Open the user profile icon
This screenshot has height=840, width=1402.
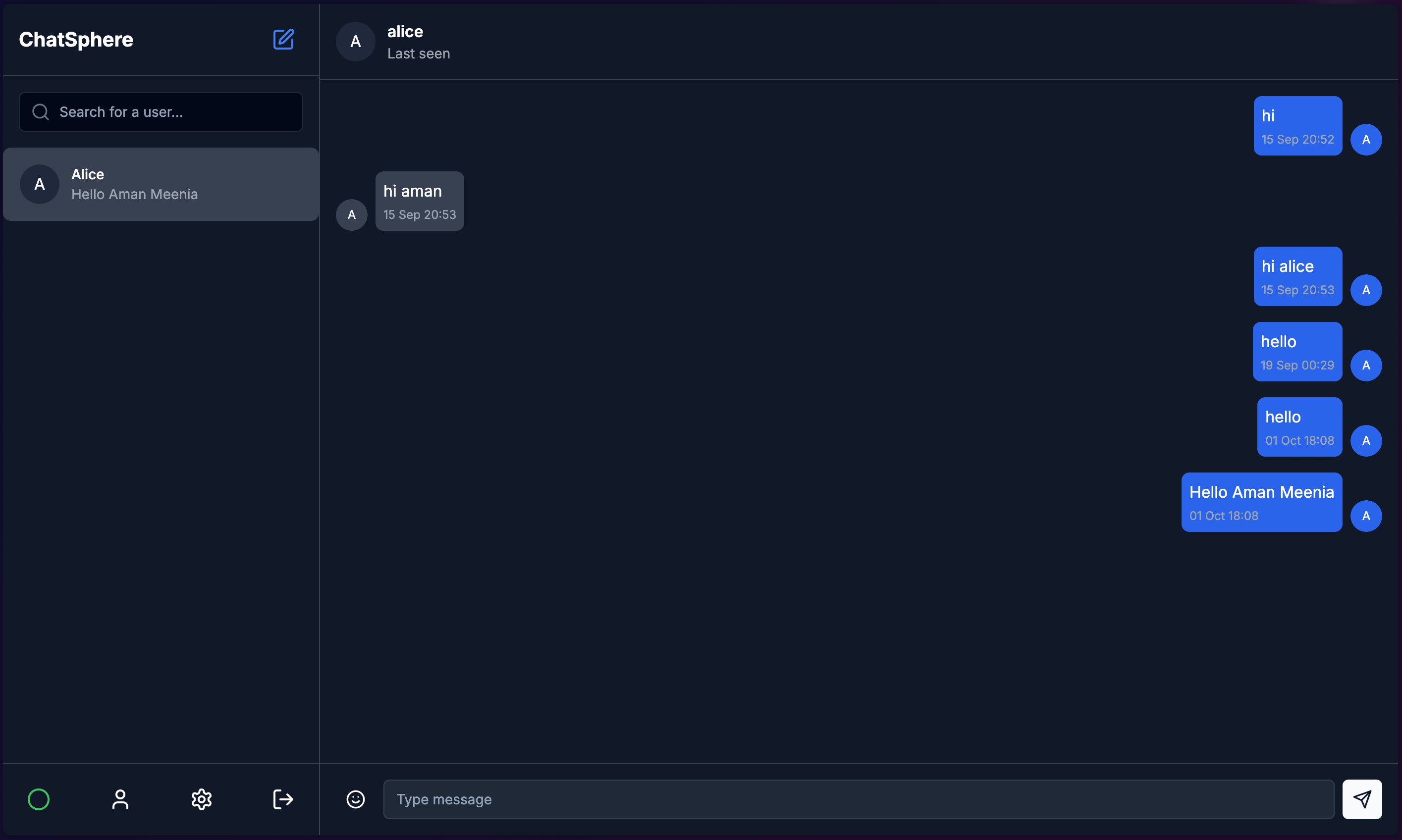coord(120,799)
